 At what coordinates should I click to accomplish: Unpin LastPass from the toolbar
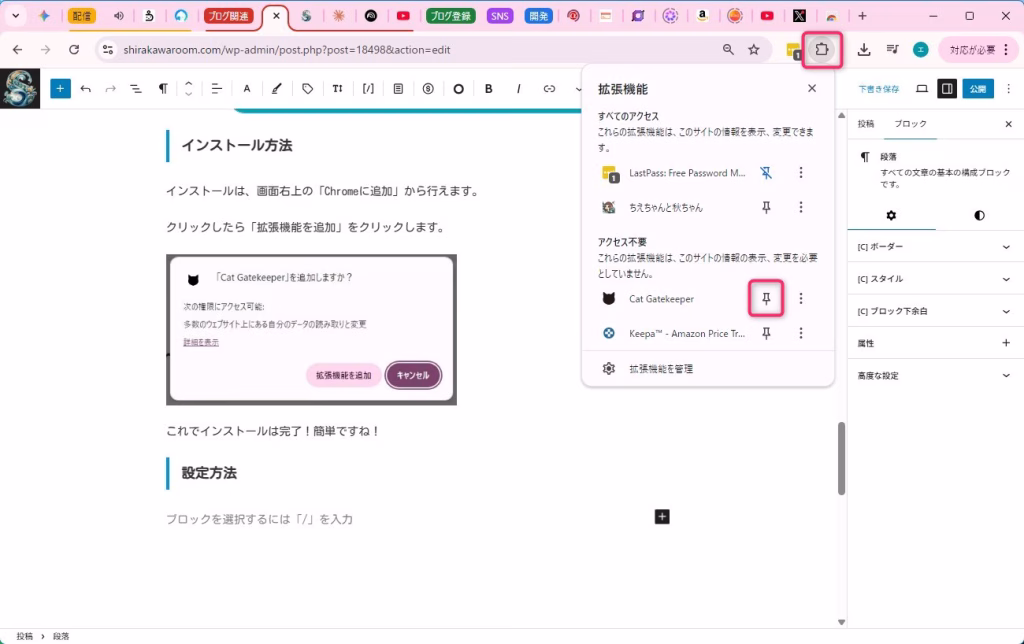pyautogui.click(x=766, y=173)
